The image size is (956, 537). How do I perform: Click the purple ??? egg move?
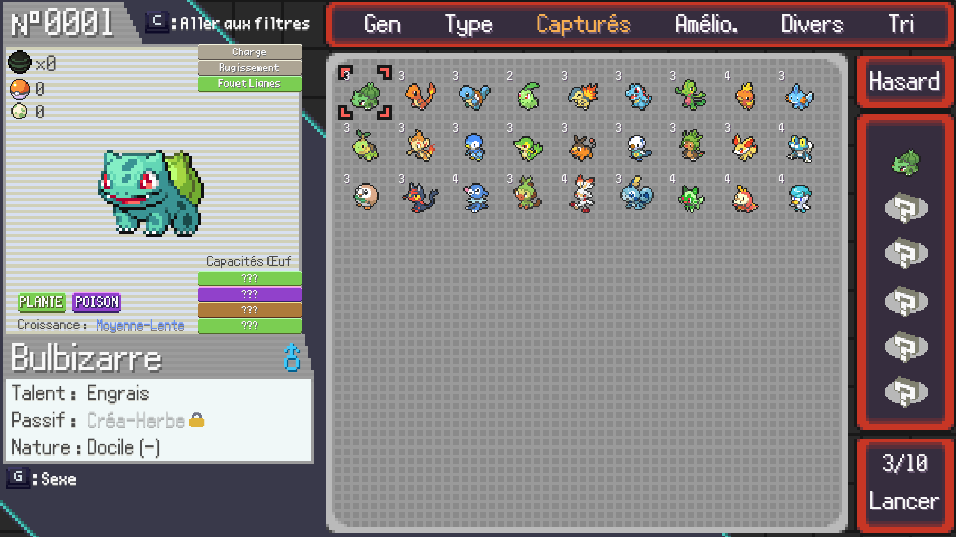[x=249, y=294]
